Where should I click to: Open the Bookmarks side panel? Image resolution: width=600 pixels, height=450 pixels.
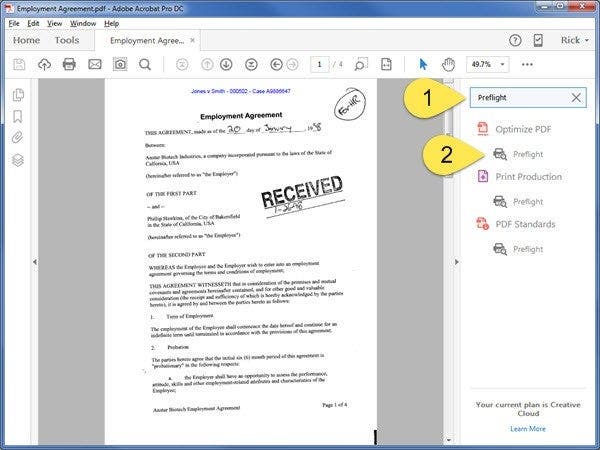coord(18,116)
